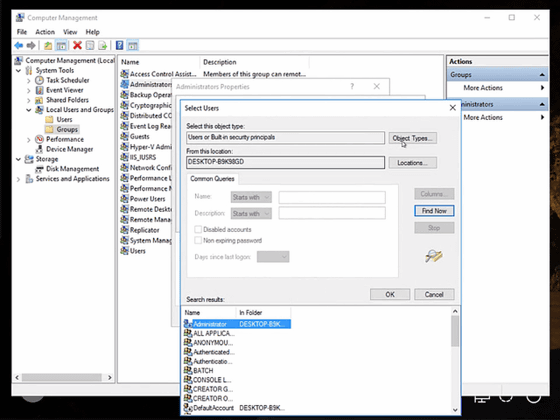Click the Properties toolbar icon
Screen dimensions: 560x420
coord(90,45)
